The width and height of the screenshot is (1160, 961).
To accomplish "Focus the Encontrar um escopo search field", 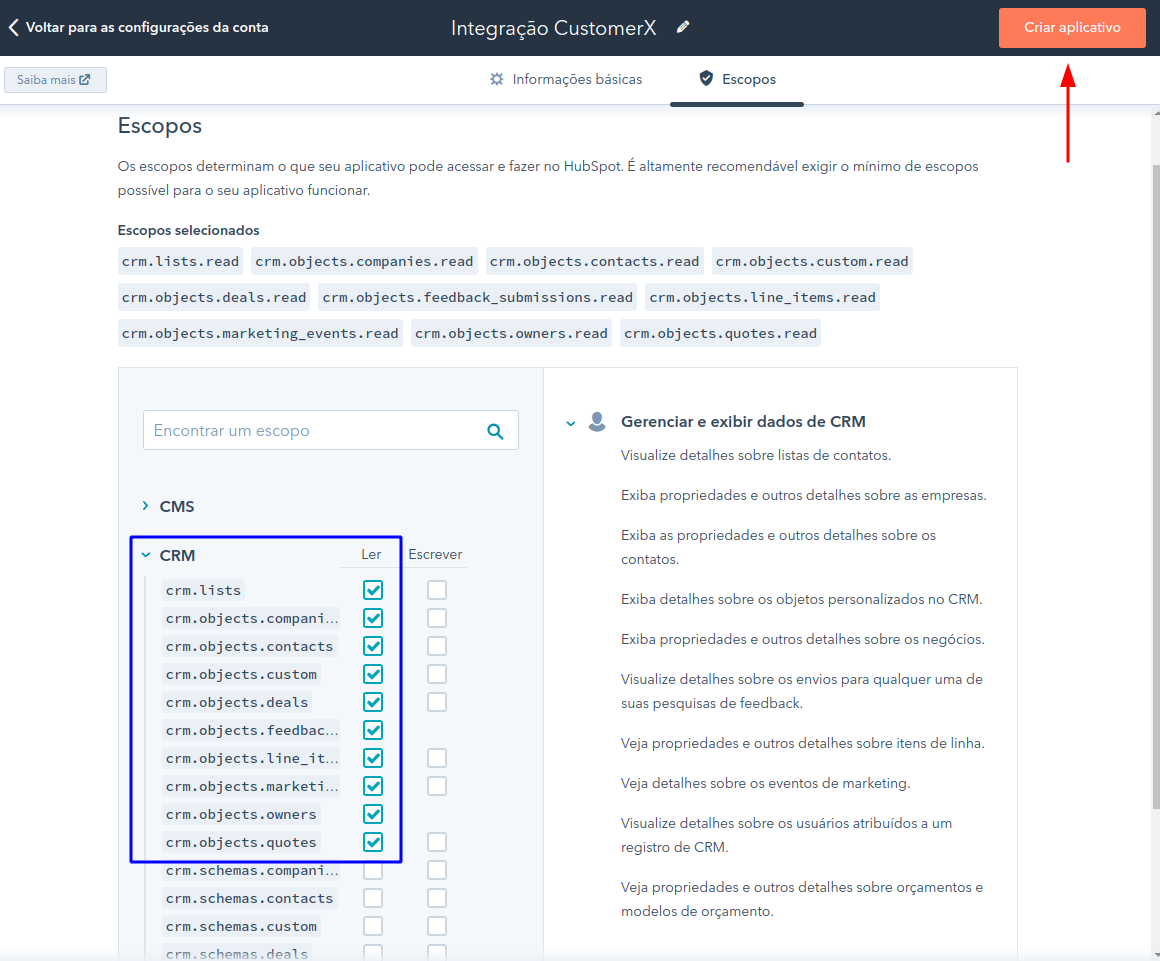I will click(x=331, y=431).
